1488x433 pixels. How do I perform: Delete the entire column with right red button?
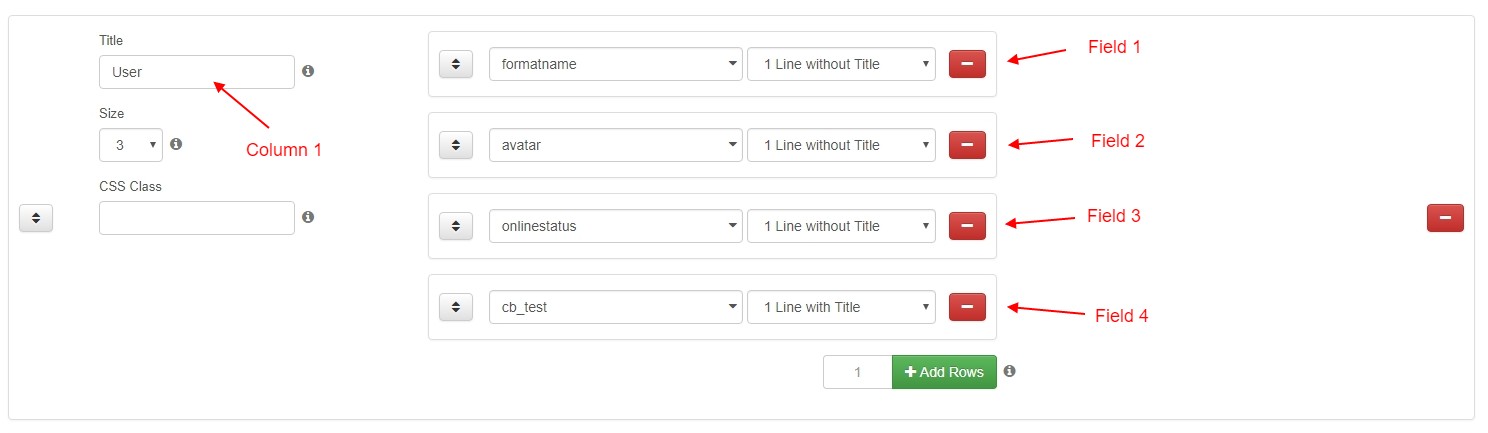(x=1445, y=218)
